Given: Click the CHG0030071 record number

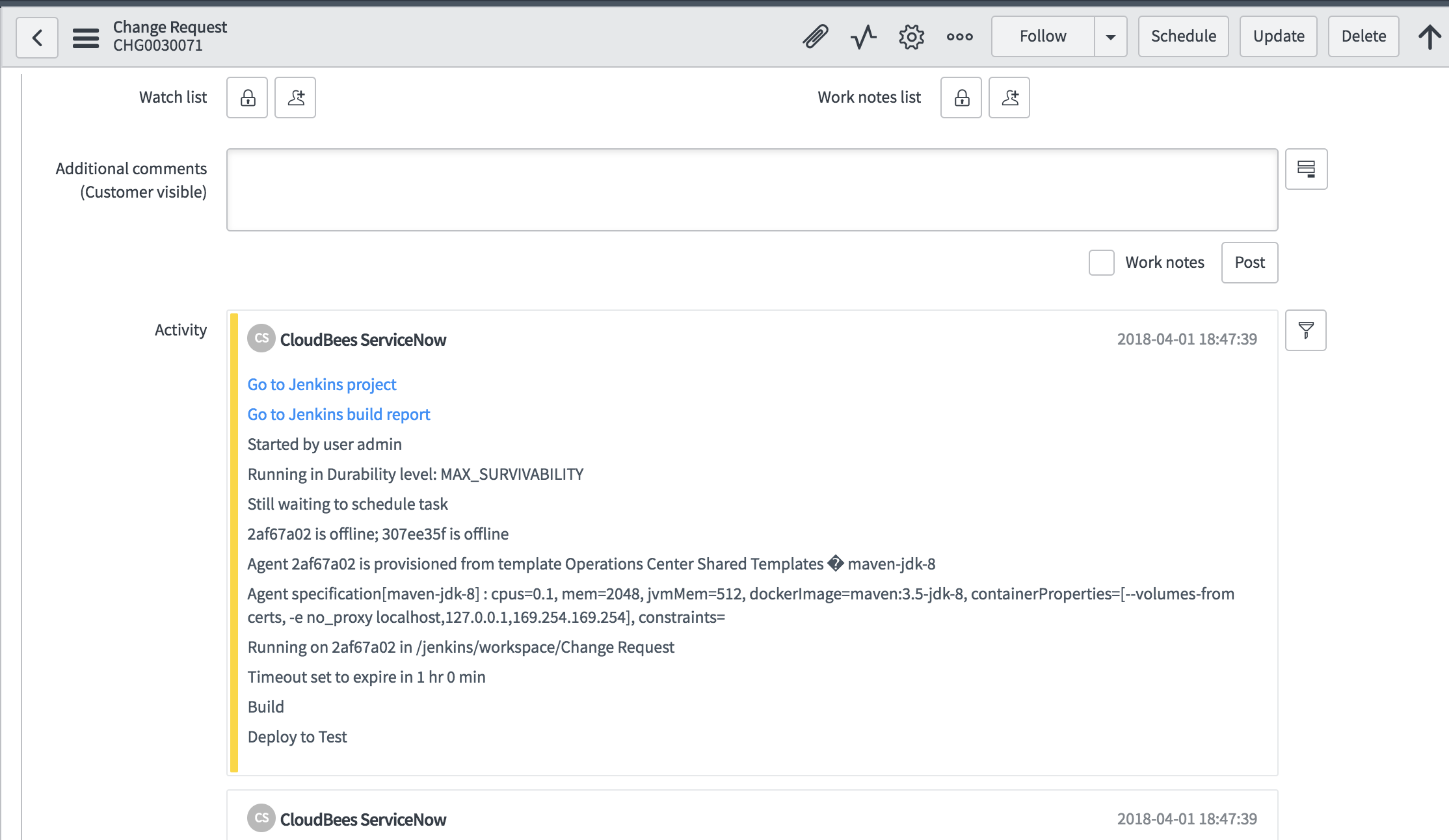Looking at the screenshot, I should click(158, 46).
